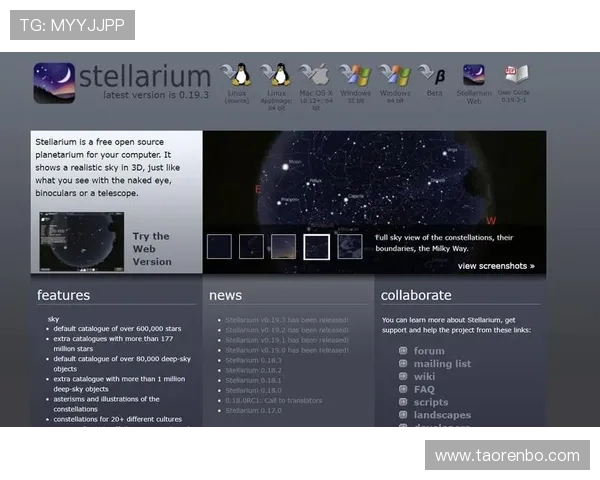Screen dimensions: 600x480
Task: Click the mailing list link
Action: (442, 364)
